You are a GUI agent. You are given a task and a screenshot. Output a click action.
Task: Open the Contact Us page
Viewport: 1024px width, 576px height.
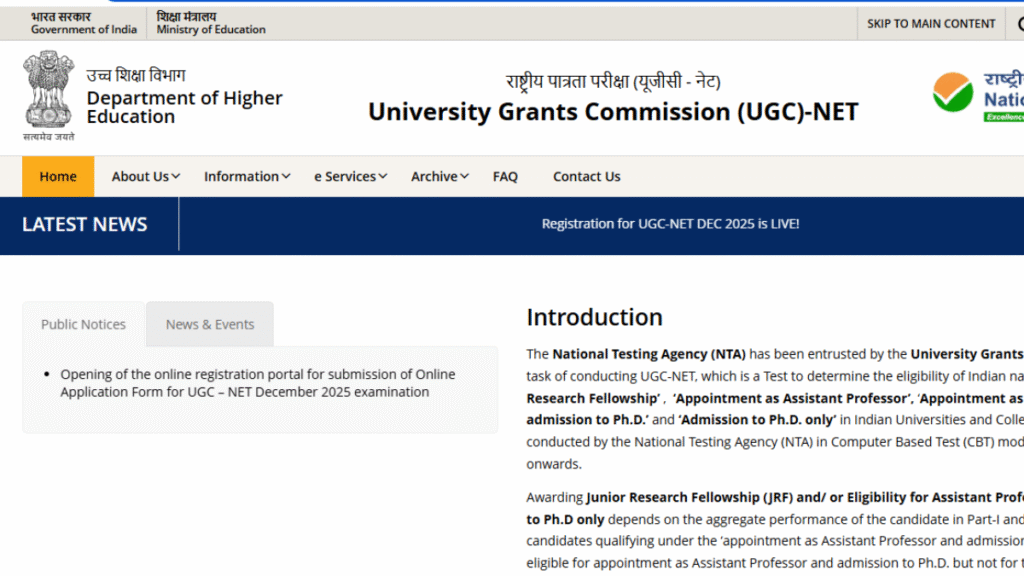click(x=586, y=176)
